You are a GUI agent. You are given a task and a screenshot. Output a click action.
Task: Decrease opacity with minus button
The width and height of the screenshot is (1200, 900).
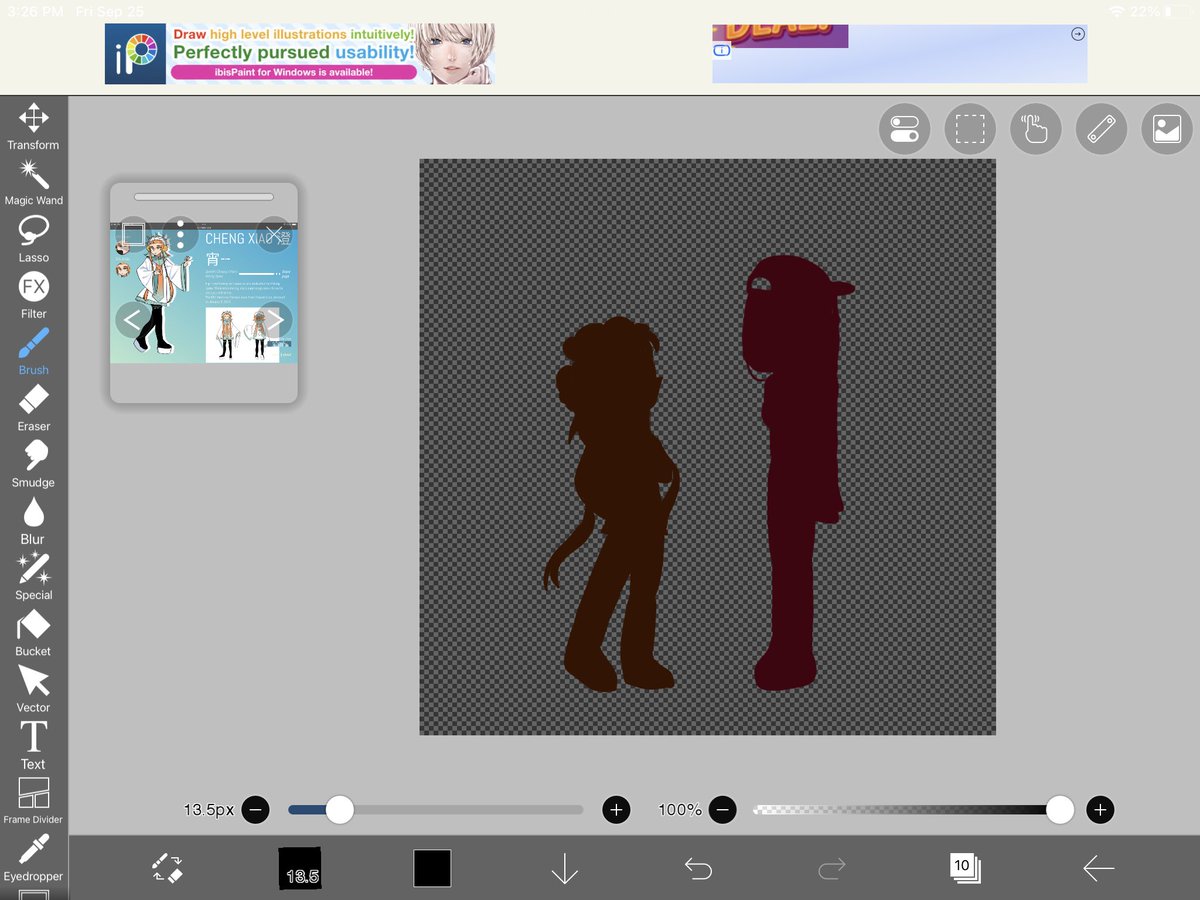(723, 810)
